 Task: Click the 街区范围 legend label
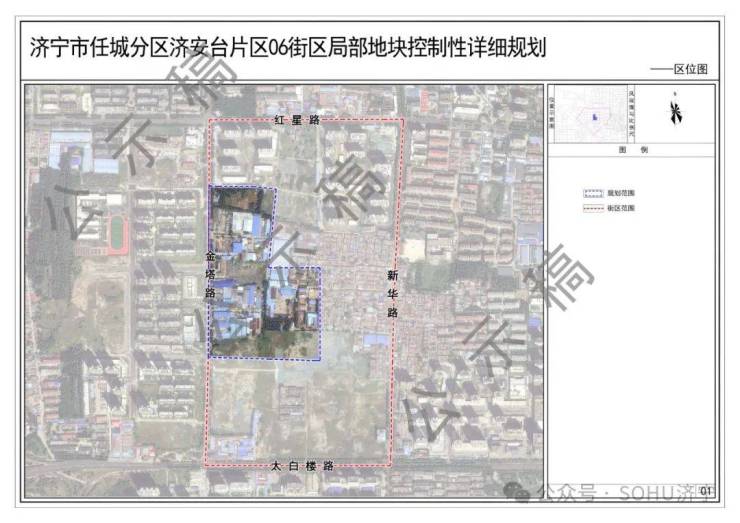point(620,209)
